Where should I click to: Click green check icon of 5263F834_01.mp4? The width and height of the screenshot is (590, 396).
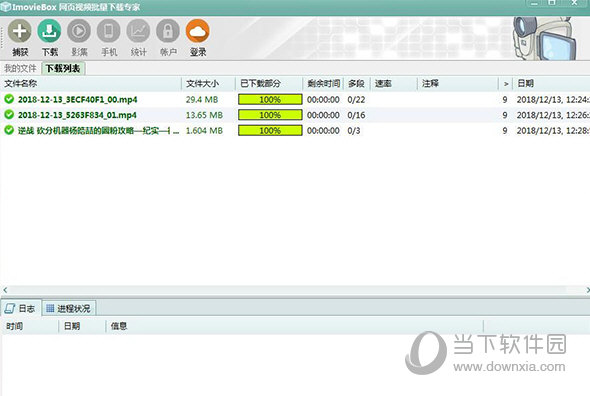[x=9, y=115]
